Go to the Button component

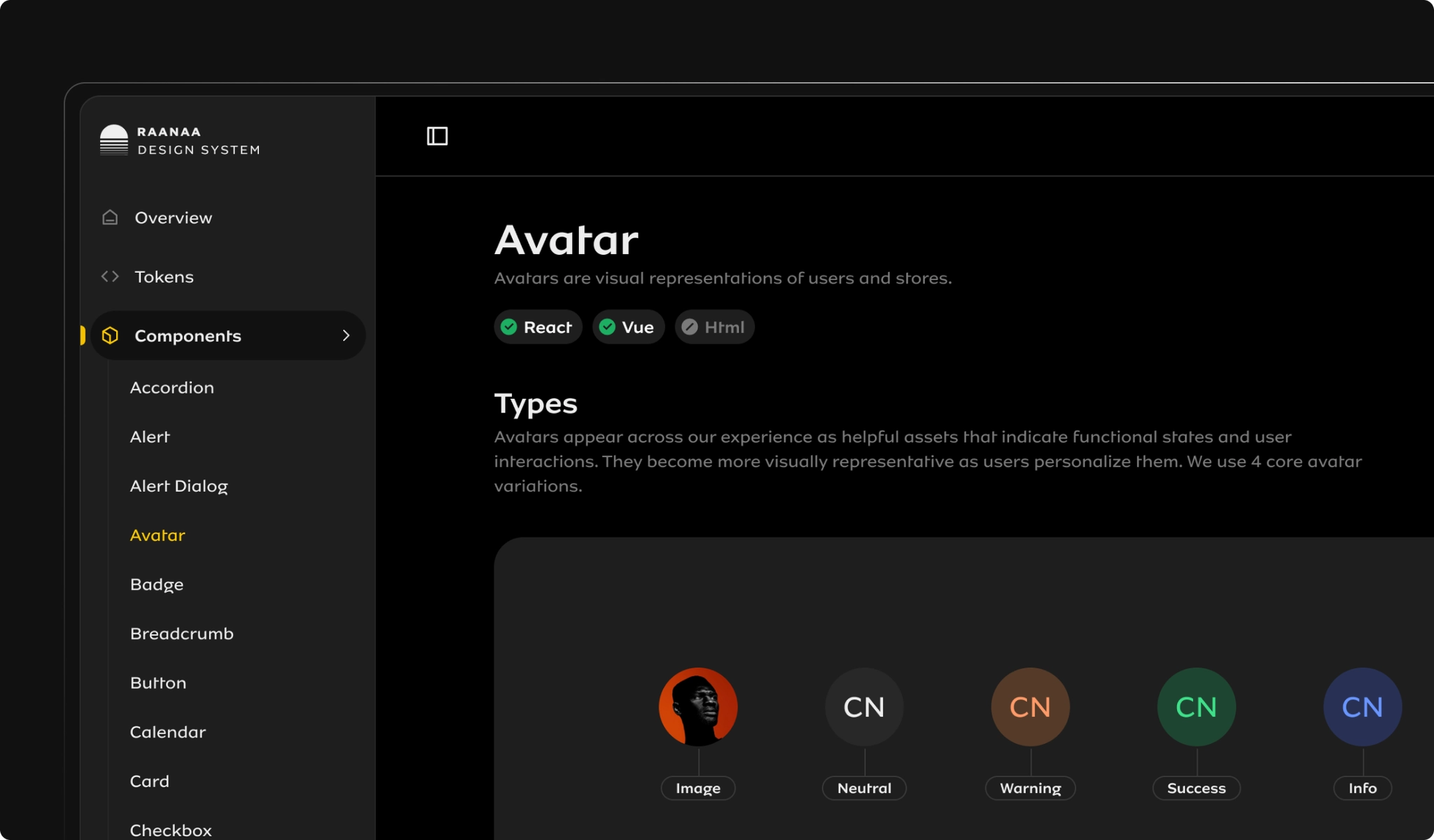[x=158, y=682]
